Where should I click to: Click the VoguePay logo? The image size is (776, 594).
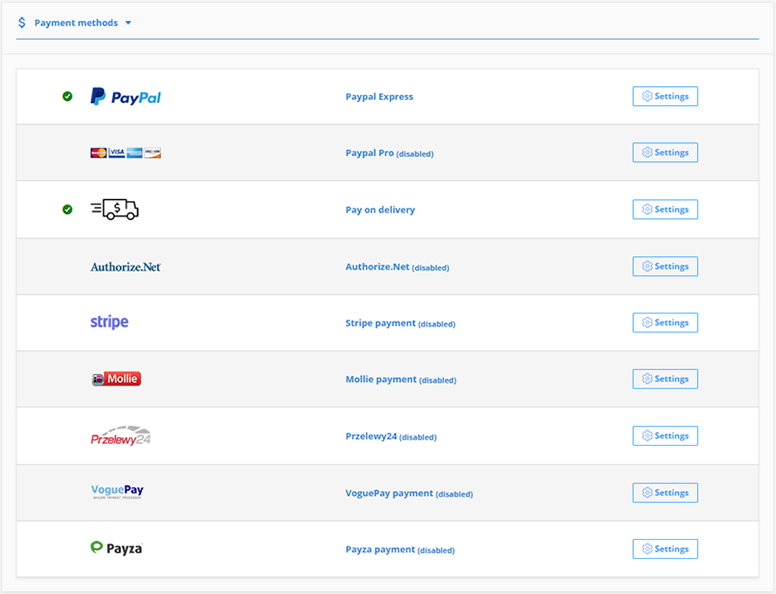[x=117, y=491]
